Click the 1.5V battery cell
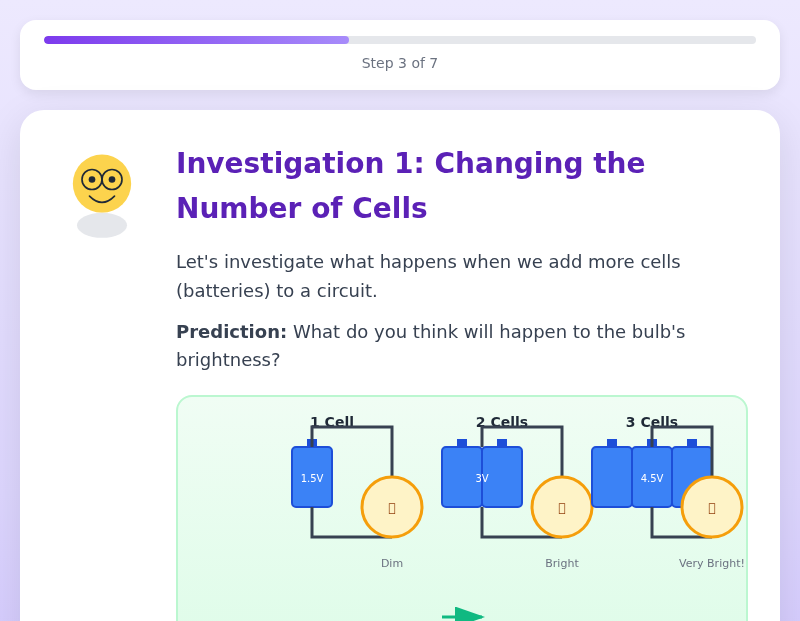The height and width of the screenshot is (621, 800). pyautogui.click(x=312, y=477)
